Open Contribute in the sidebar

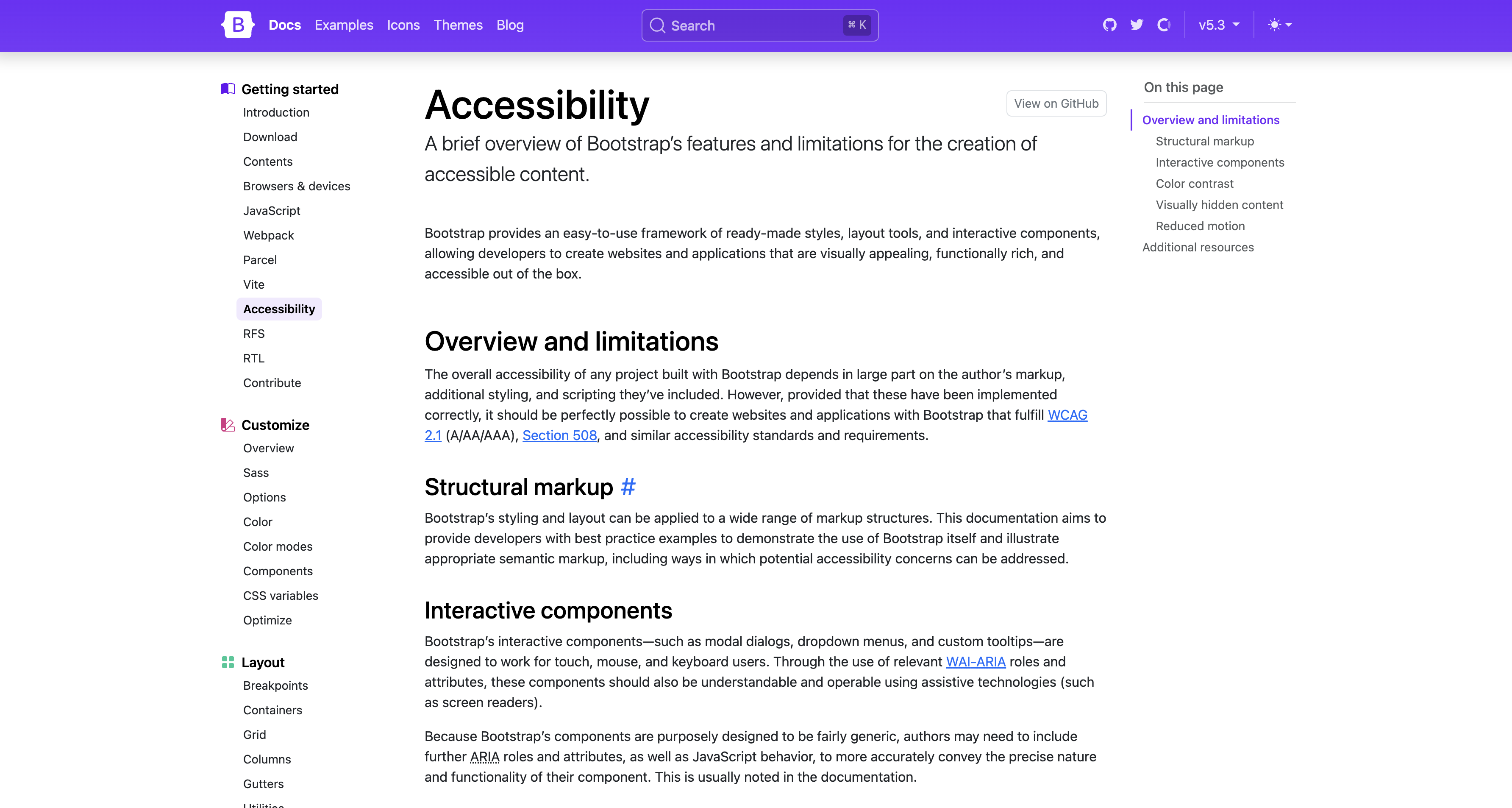[272, 383]
